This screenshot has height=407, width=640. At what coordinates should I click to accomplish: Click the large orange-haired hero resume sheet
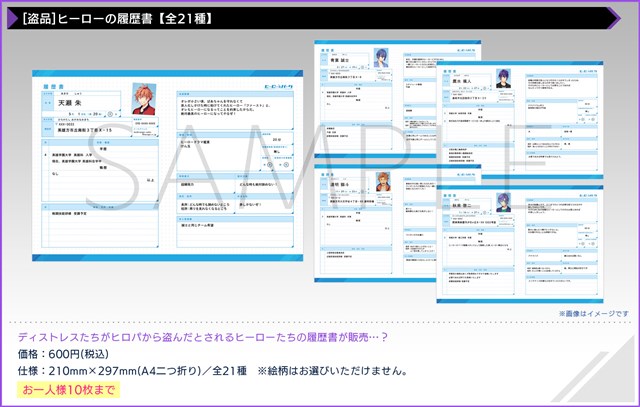pos(167,165)
